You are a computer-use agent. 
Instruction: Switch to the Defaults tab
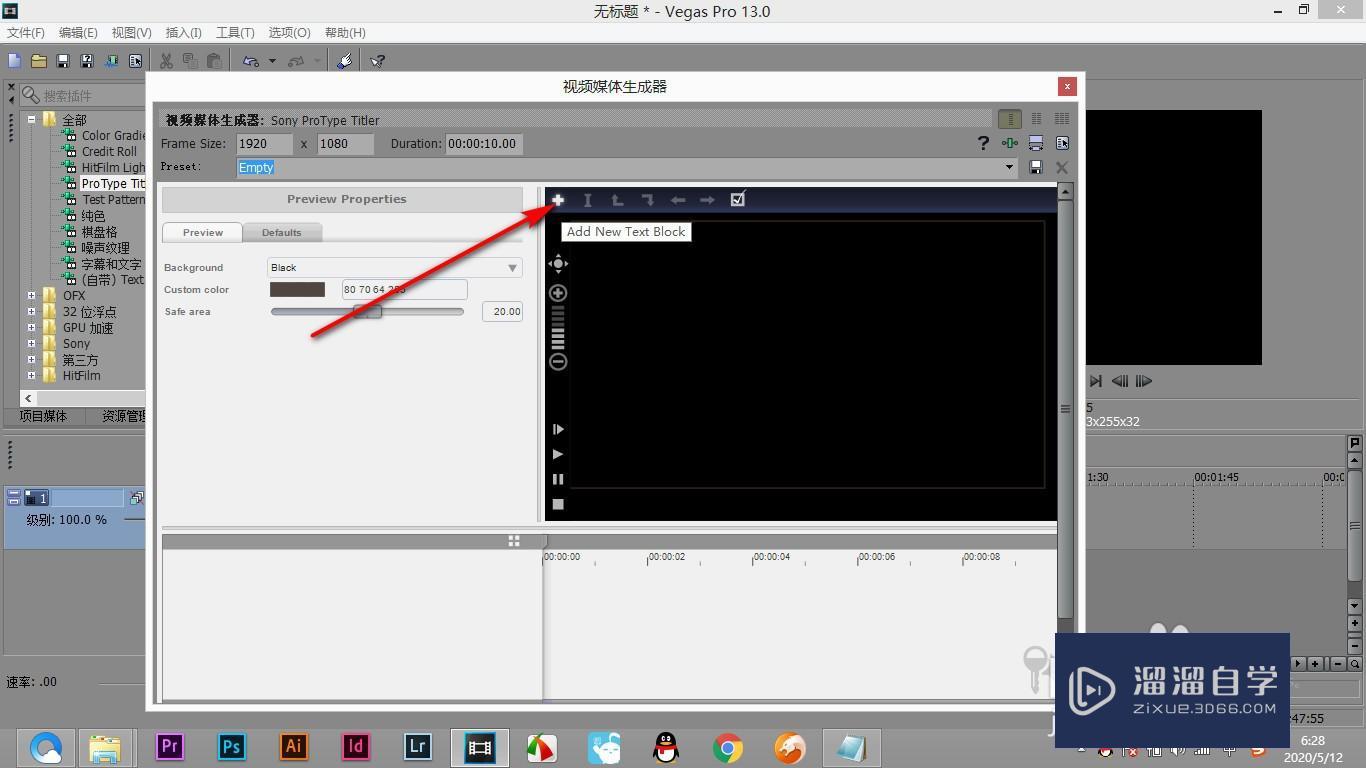(281, 232)
